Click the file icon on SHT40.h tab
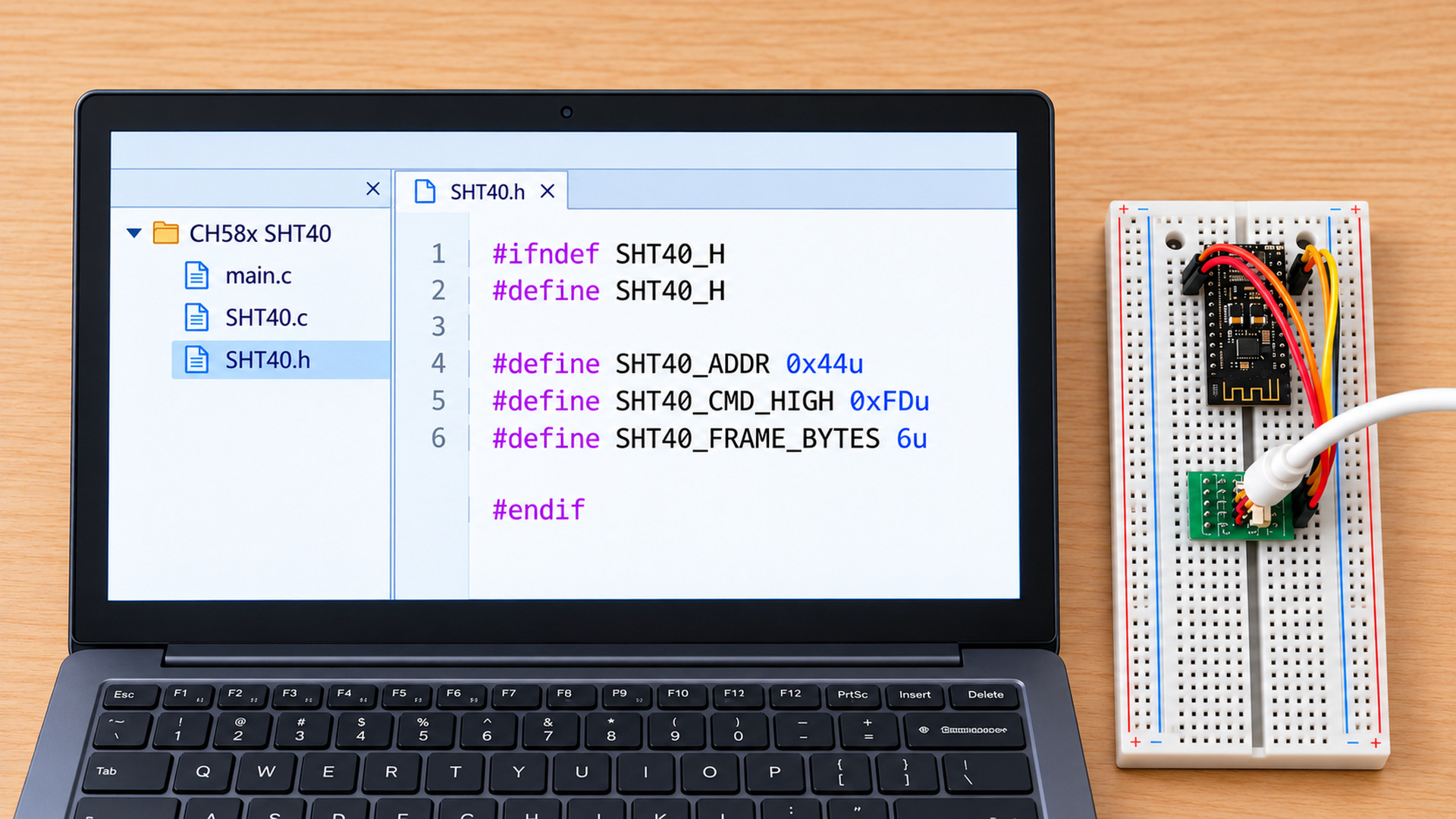 pyautogui.click(x=425, y=192)
